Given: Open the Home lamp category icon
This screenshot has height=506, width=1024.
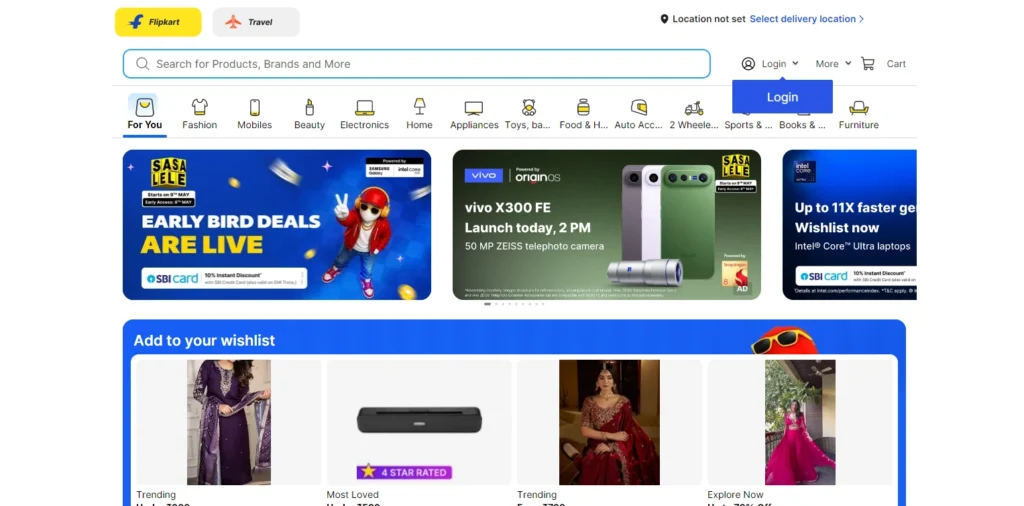Looking at the screenshot, I should point(419,106).
